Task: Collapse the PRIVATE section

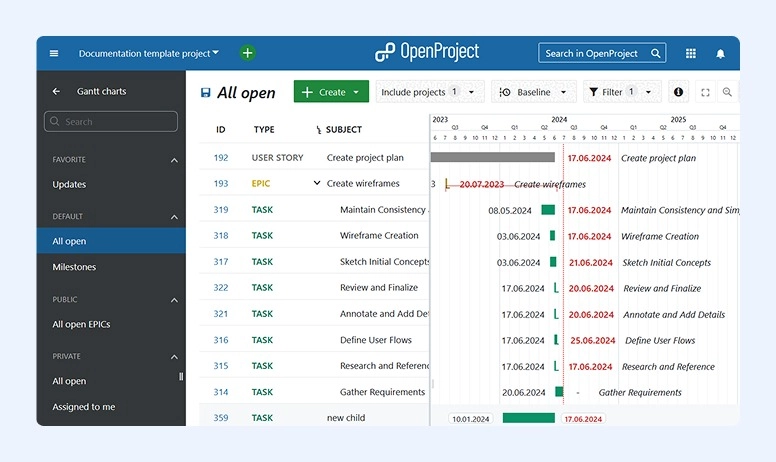Action: pyautogui.click(x=174, y=357)
